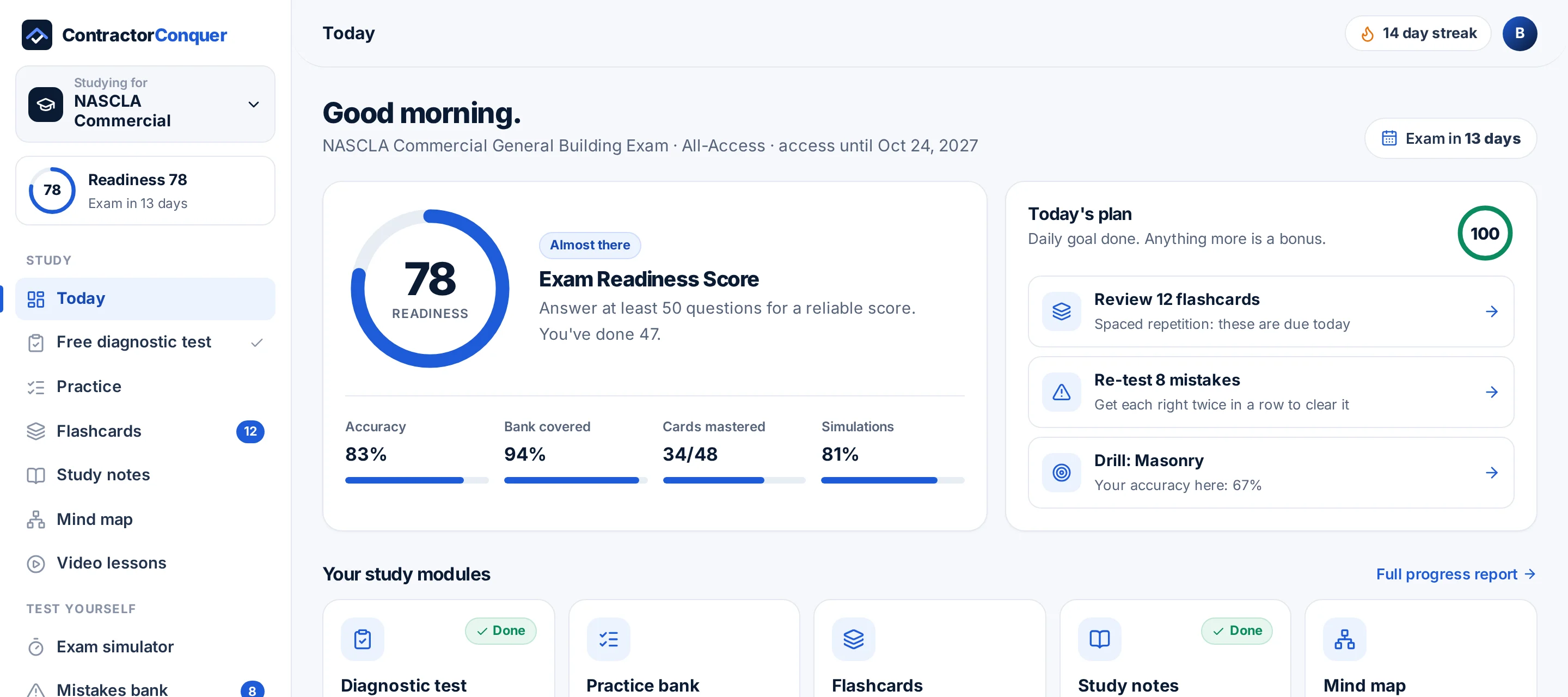Click the Mistakes bank badge showing 8
The image size is (1568, 697).
252,690
